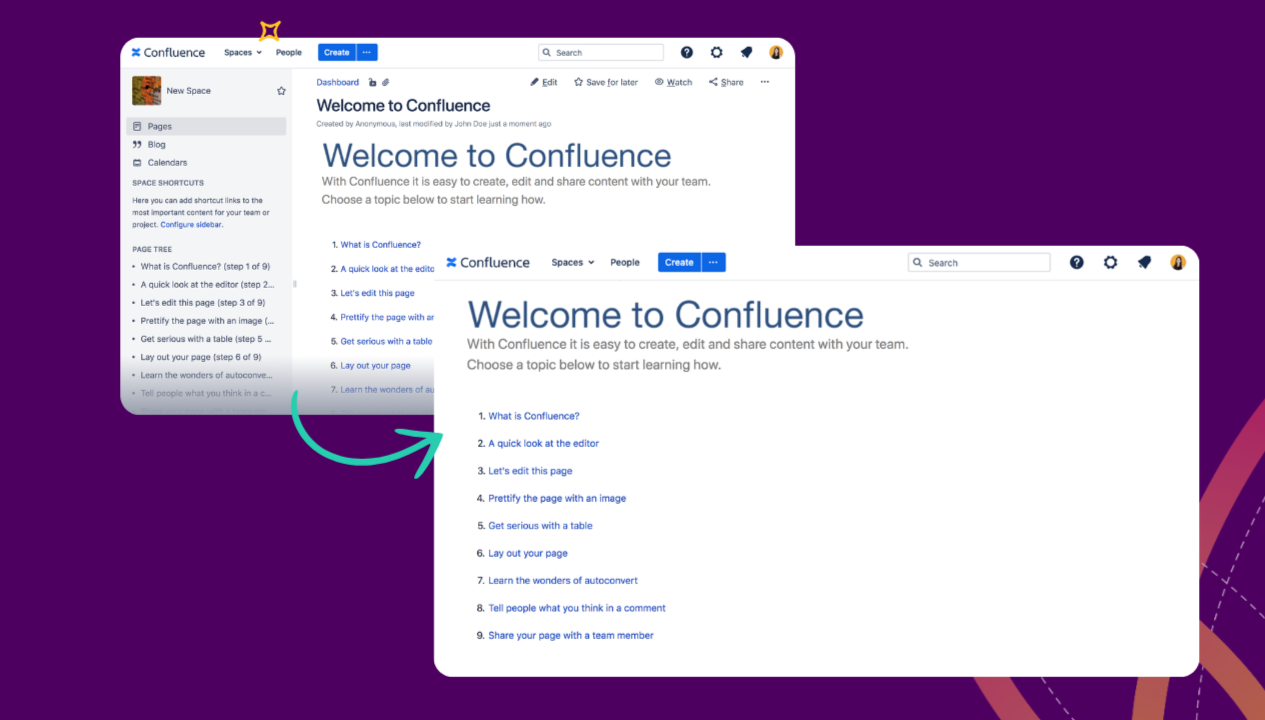Open Spaces dropdown in the front window
1265x720 pixels.
pyautogui.click(x=572, y=262)
